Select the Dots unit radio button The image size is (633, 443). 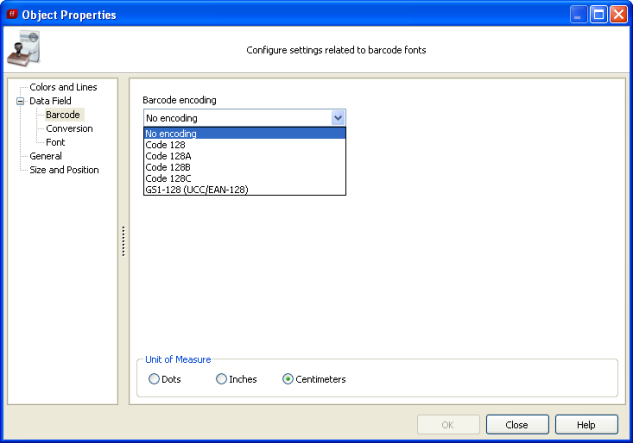point(154,379)
